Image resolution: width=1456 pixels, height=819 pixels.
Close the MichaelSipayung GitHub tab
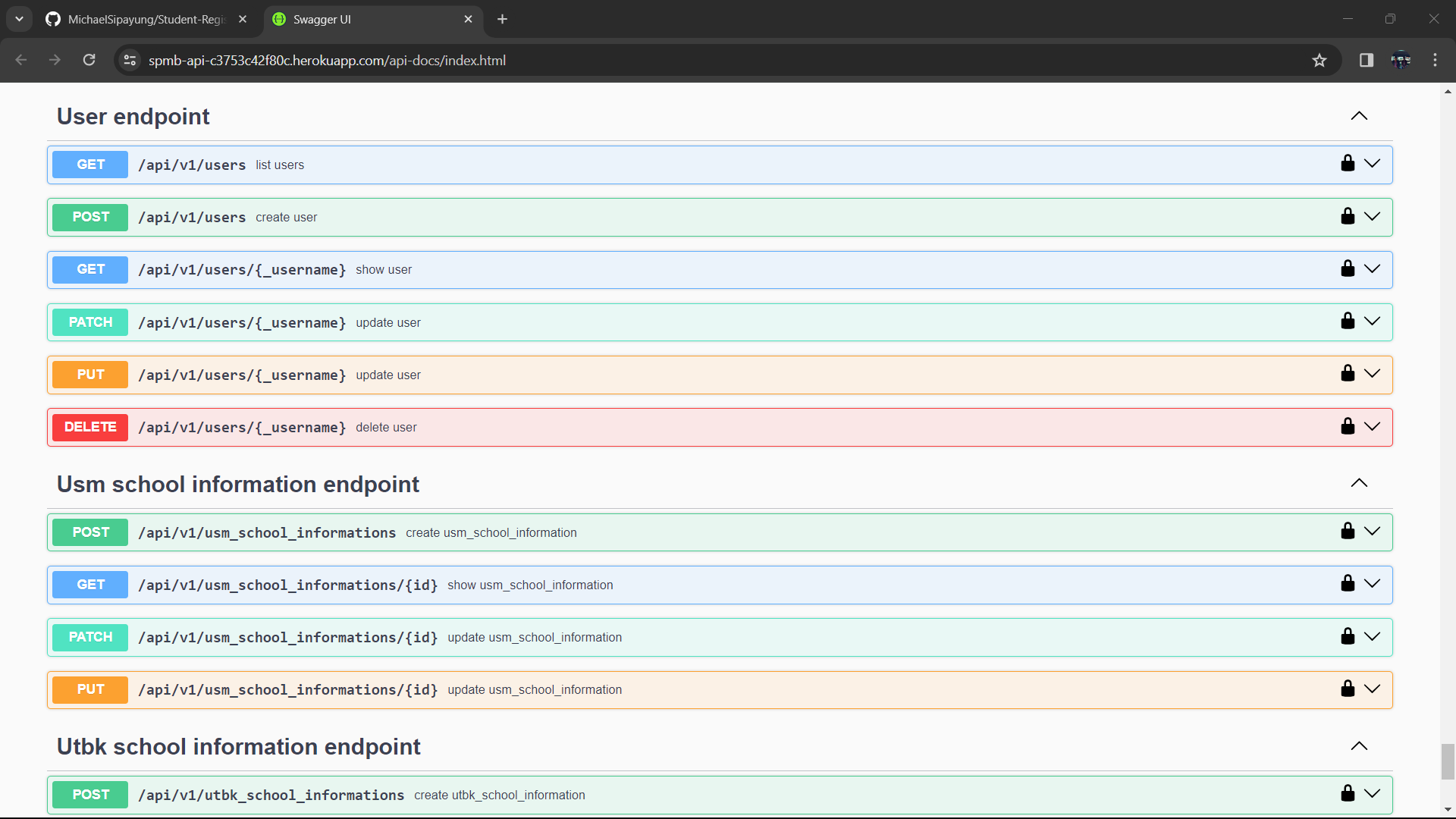tap(243, 19)
